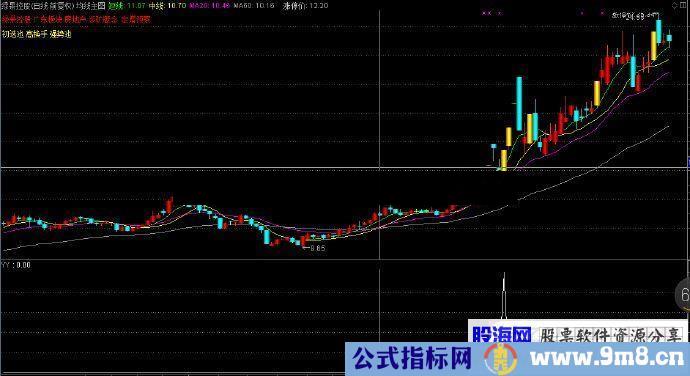Viewport: 690px width, 376px height.
Task: Click the MA60 10.16 label
Action: [x=254, y=6]
